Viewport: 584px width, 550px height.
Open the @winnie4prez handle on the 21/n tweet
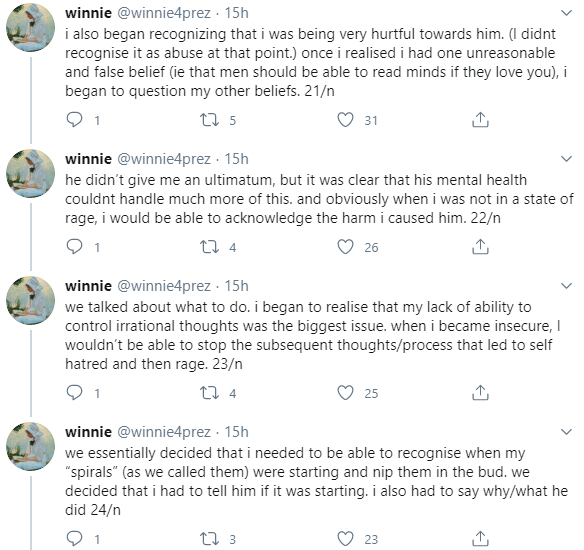point(164,13)
